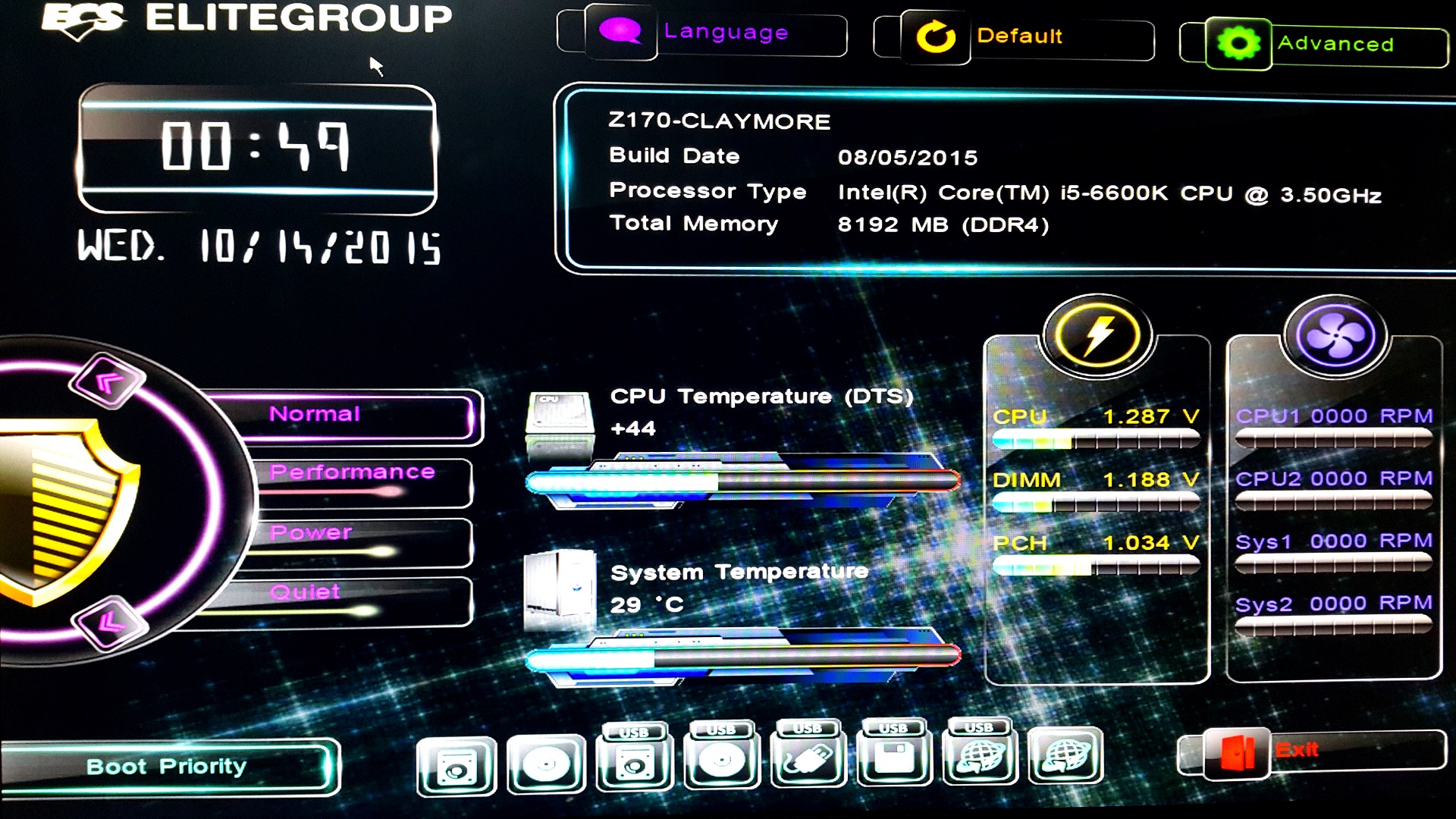This screenshot has height=819, width=1456.
Task: Click the 29 °C system temperature value
Action: tap(647, 604)
